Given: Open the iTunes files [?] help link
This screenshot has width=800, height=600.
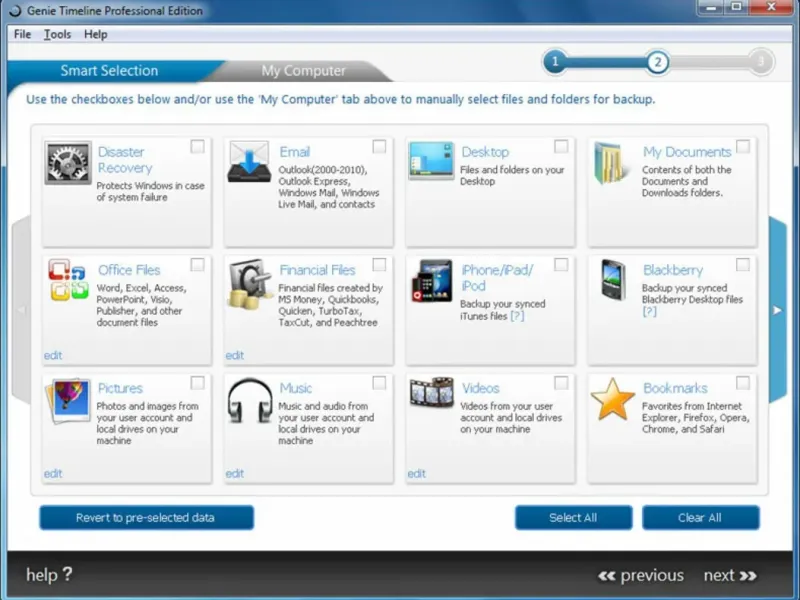Looking at the screenshot, I should point(517,316).
